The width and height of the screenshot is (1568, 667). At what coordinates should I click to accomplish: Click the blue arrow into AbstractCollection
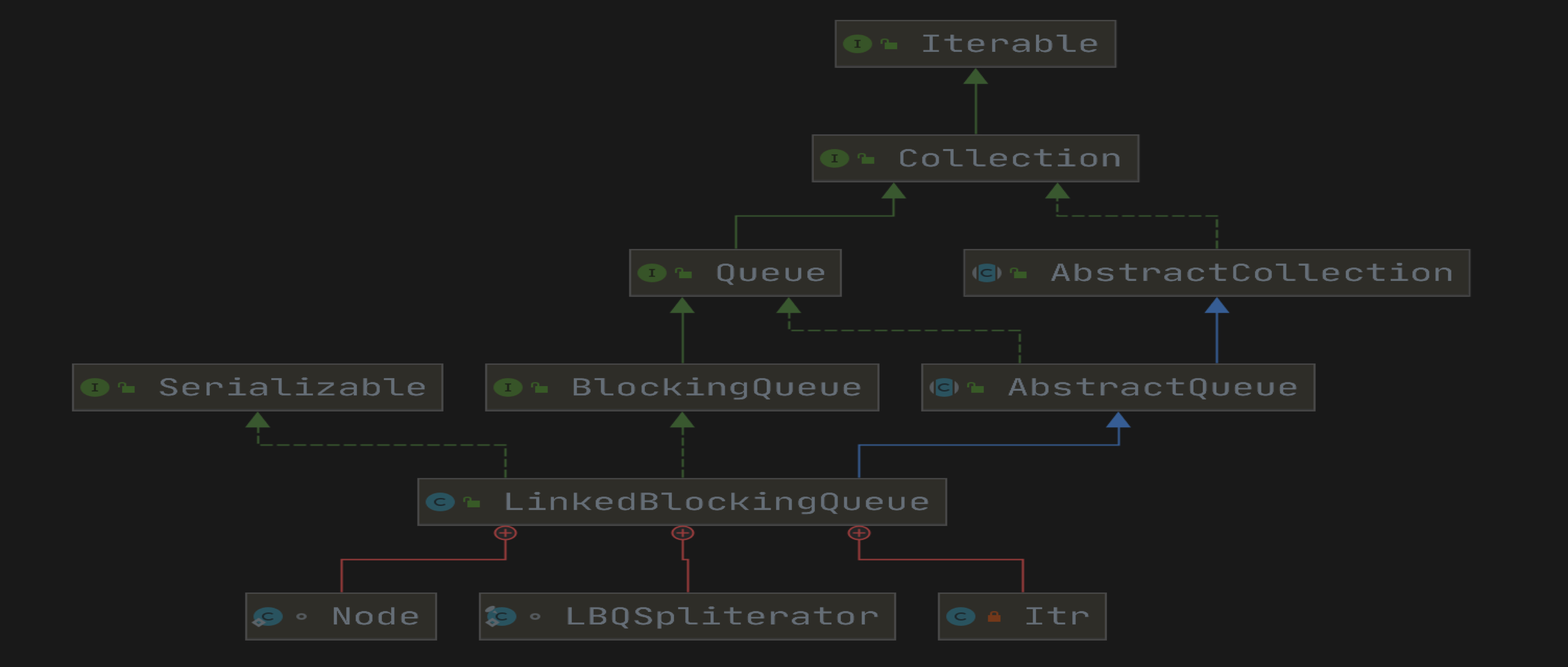[1217, 305]
